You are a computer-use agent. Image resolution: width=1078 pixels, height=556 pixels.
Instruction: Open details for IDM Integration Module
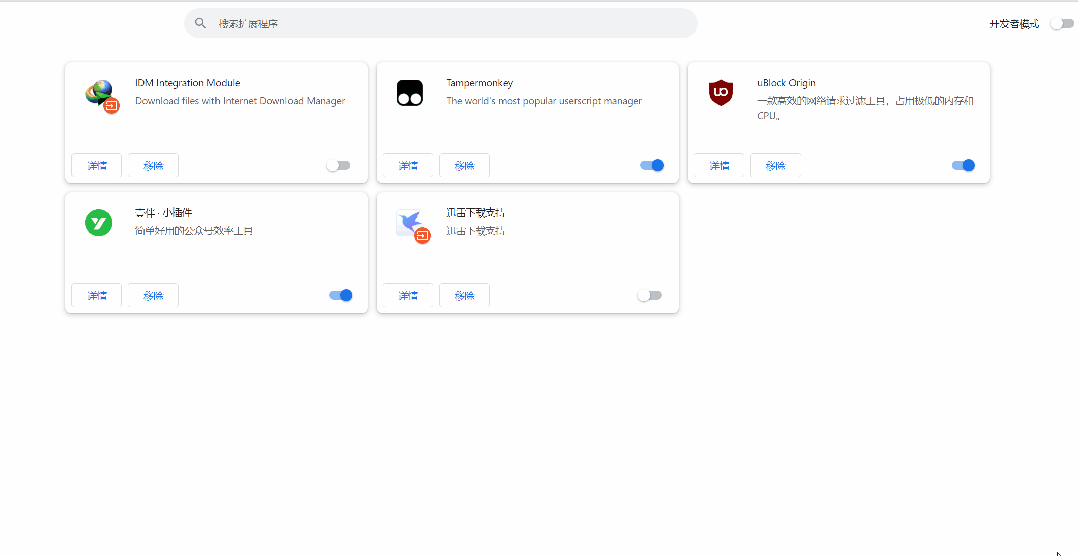tap(97, 166)
